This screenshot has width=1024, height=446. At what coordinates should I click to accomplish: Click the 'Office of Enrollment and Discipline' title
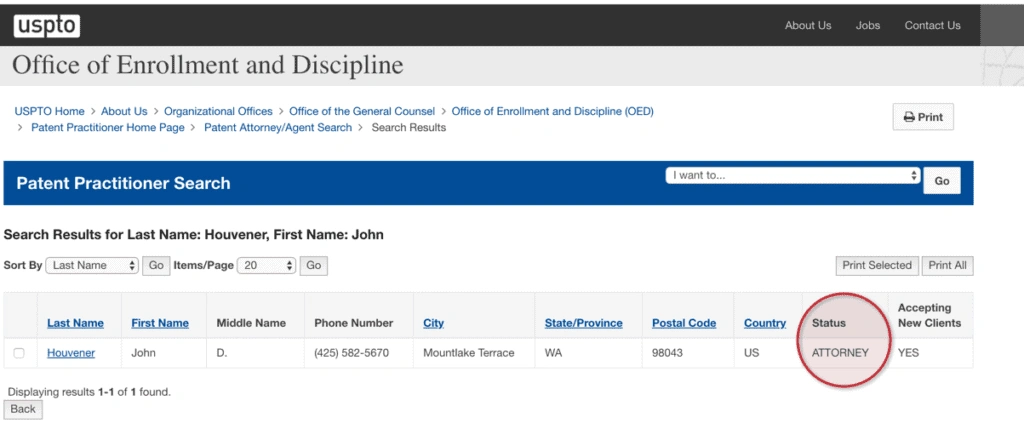(x=208, y=65)
